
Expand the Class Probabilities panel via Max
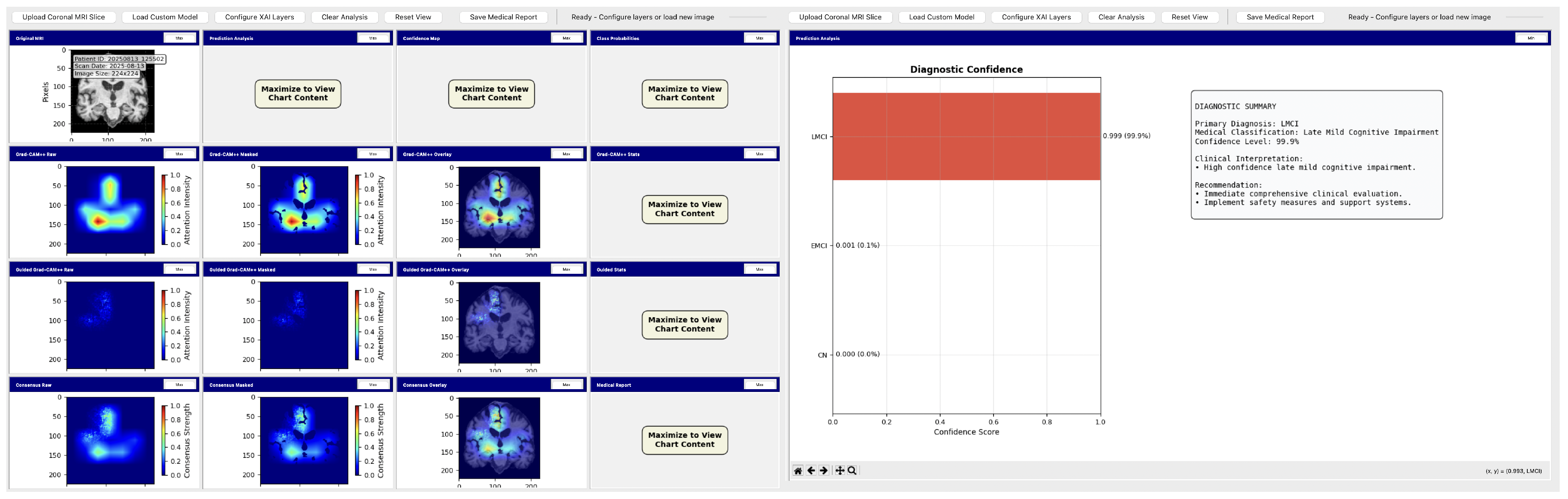(759, 38)
